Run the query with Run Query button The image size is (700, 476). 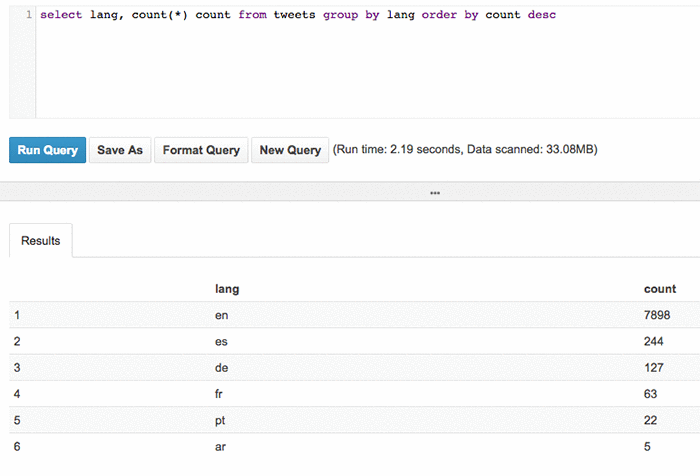[47, 150]
